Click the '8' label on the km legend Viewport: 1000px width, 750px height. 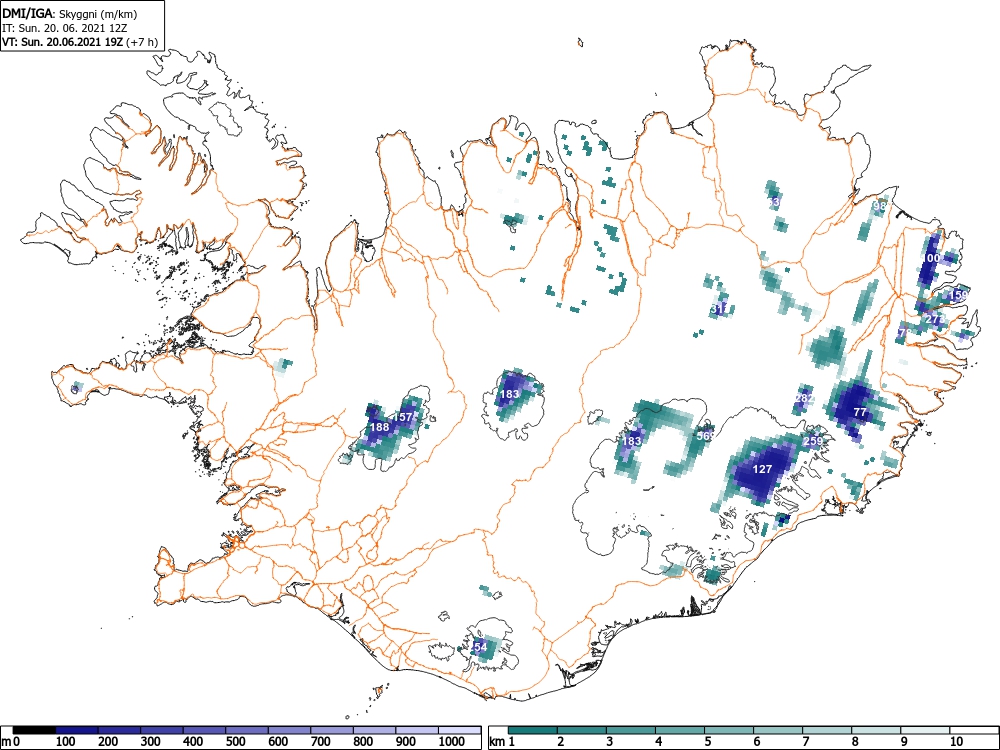[855, 742]
